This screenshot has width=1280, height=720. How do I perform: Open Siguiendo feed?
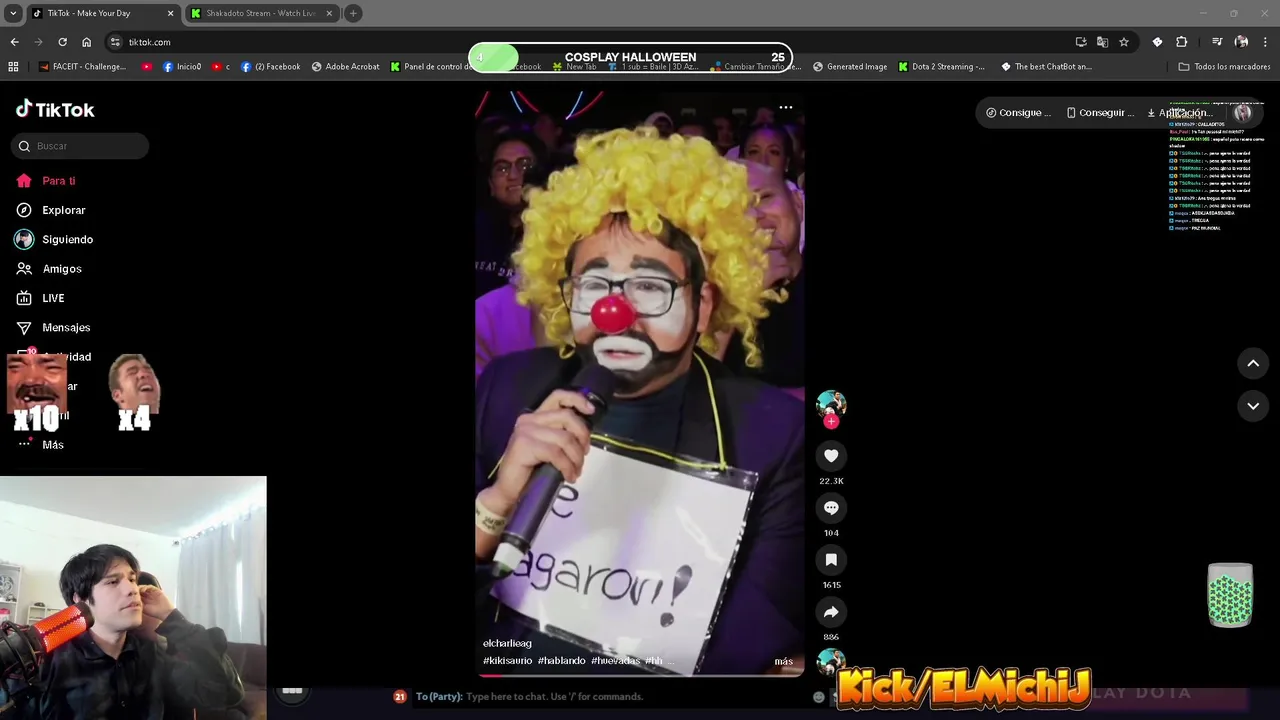coord(54,239)
